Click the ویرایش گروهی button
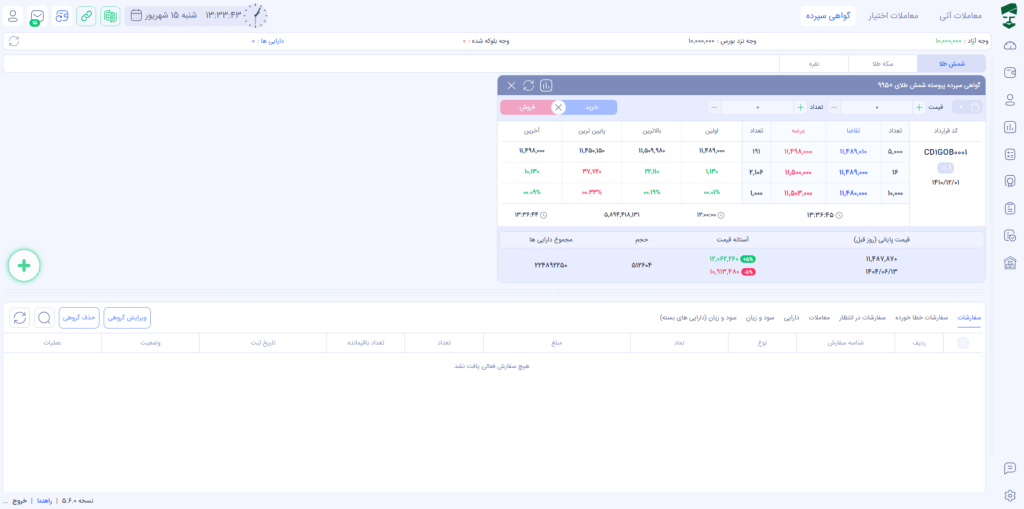This screenshot has height=509, width=1024. pos(127,318)
